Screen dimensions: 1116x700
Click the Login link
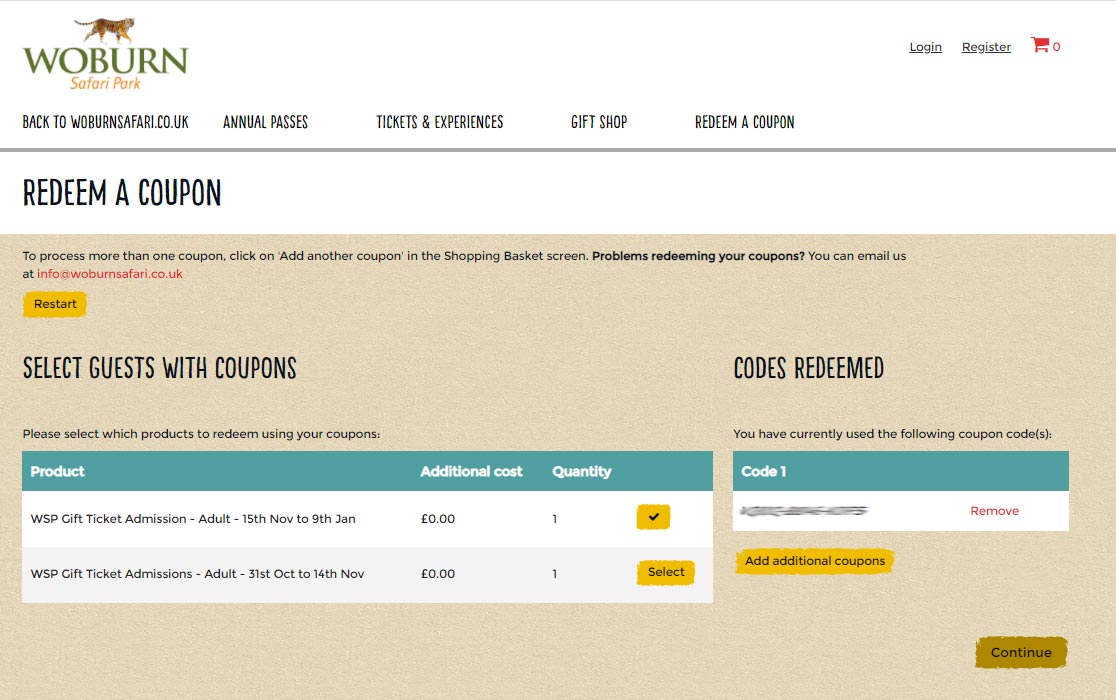(925, 47)
